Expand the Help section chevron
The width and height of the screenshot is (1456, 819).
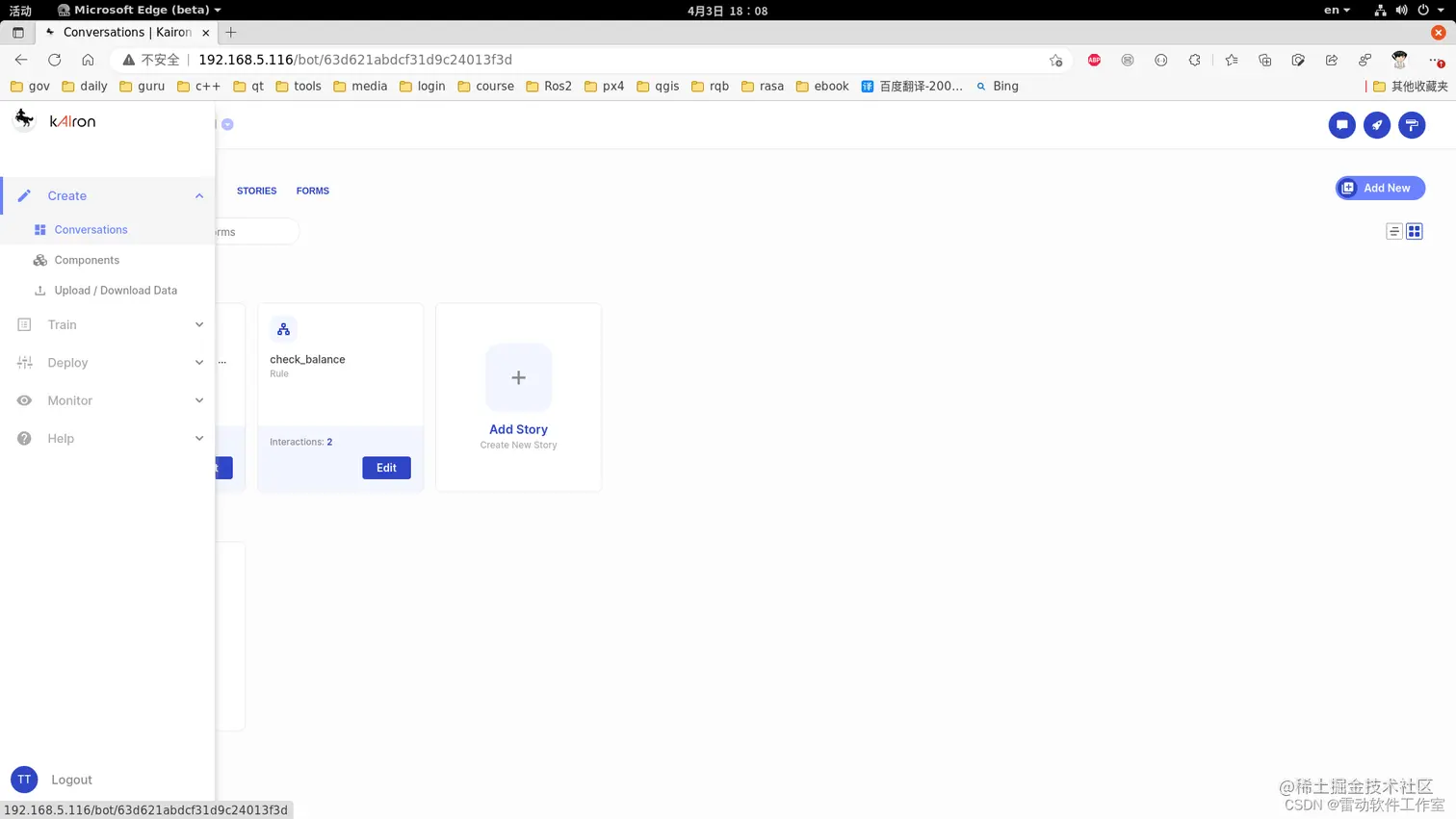point(199,439)
